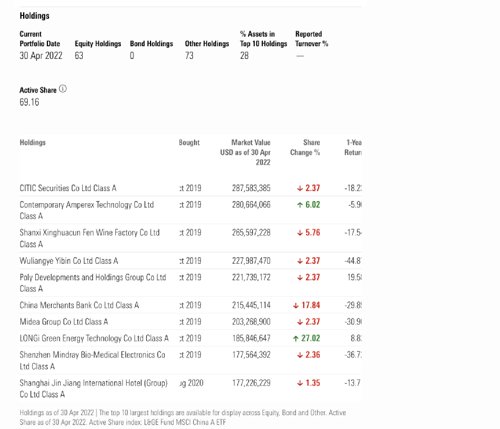The width and height of the screenshot is (500, 429).
Task: Sort by Share Change % column
Action: click(x=305, y=147)
